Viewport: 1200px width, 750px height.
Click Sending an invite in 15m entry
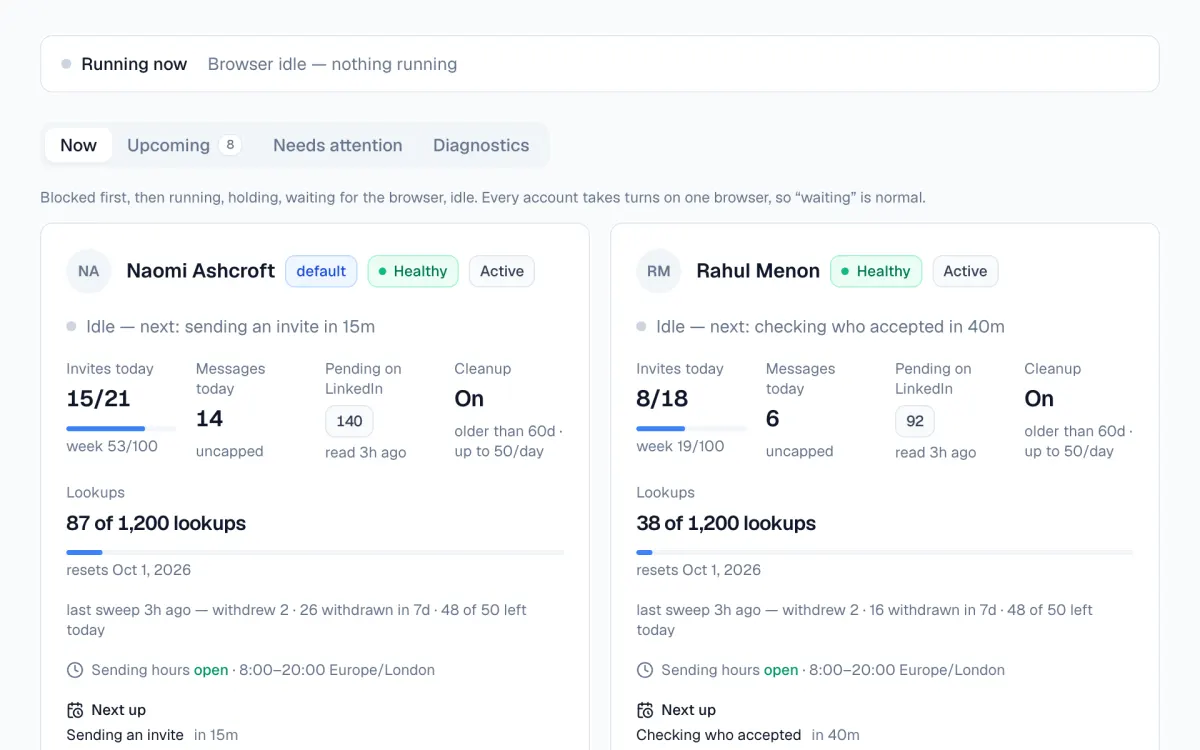click(152, 735)
